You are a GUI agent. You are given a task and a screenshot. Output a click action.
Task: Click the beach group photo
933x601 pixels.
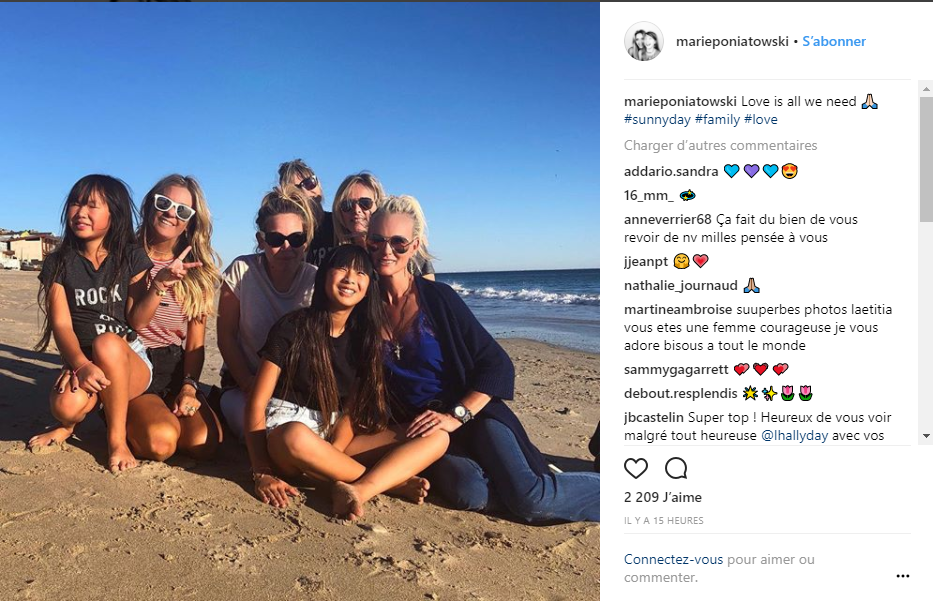(x=300, y=300)
